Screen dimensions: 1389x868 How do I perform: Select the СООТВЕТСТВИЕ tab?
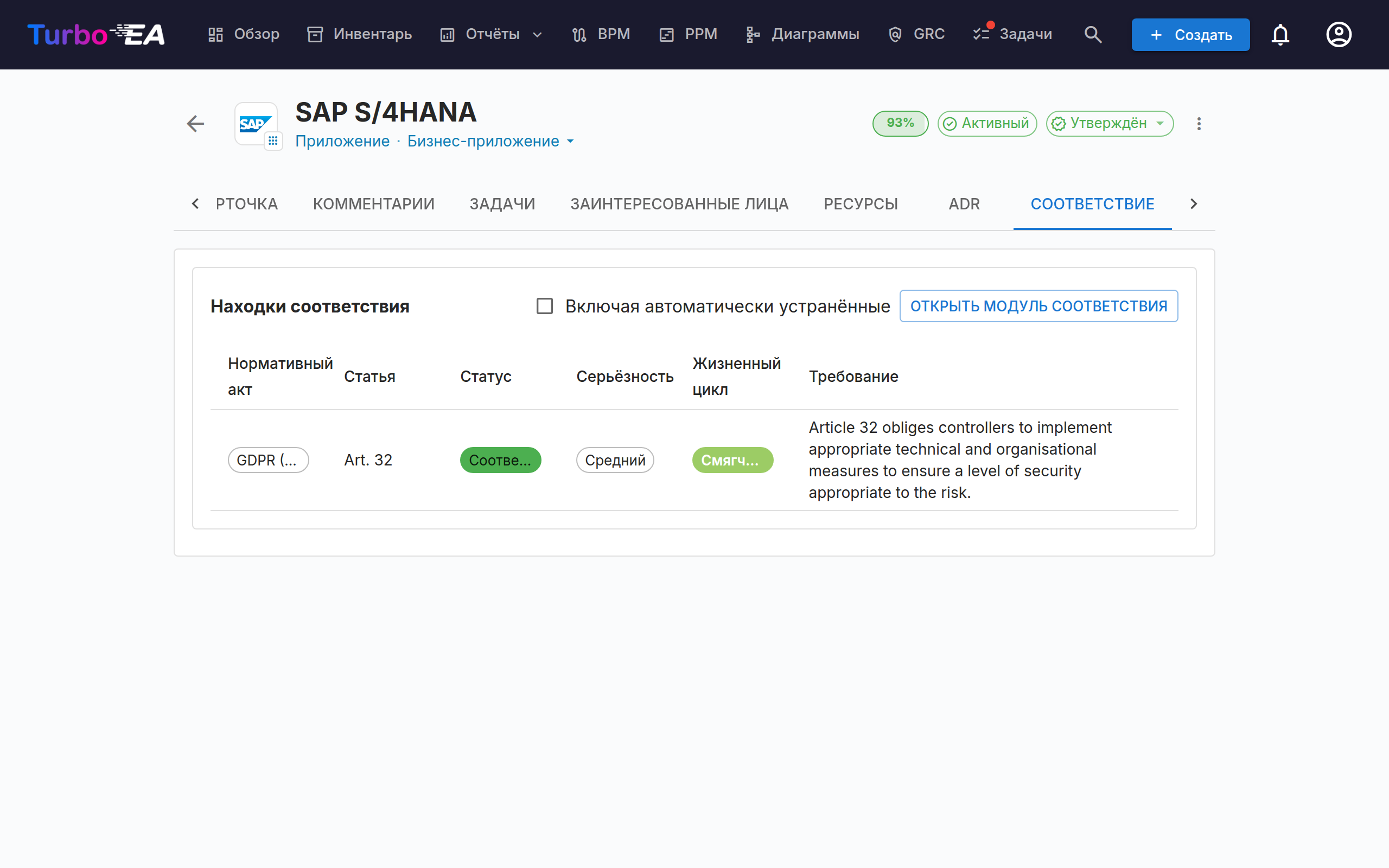(1092, 204)
